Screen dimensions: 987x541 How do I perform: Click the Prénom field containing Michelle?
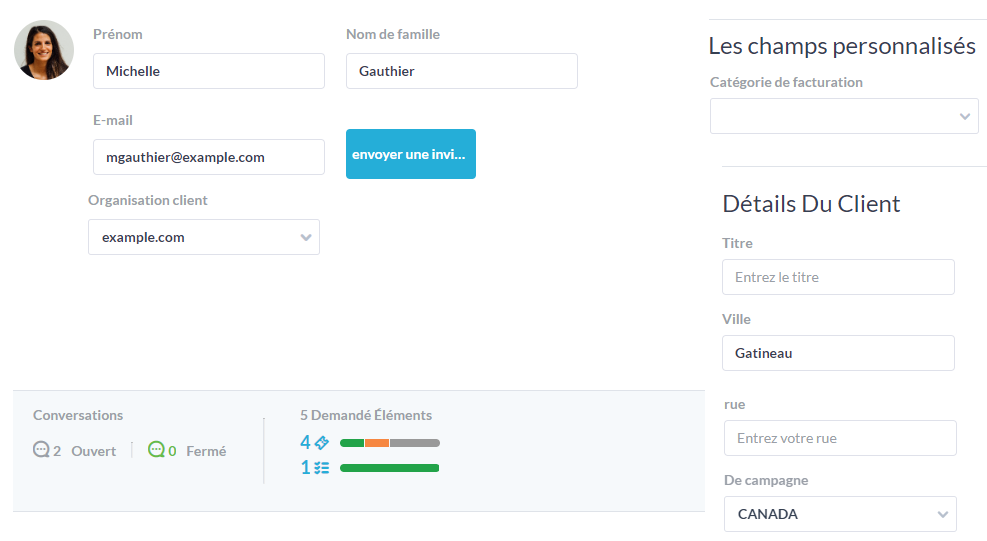pos(208,71)
